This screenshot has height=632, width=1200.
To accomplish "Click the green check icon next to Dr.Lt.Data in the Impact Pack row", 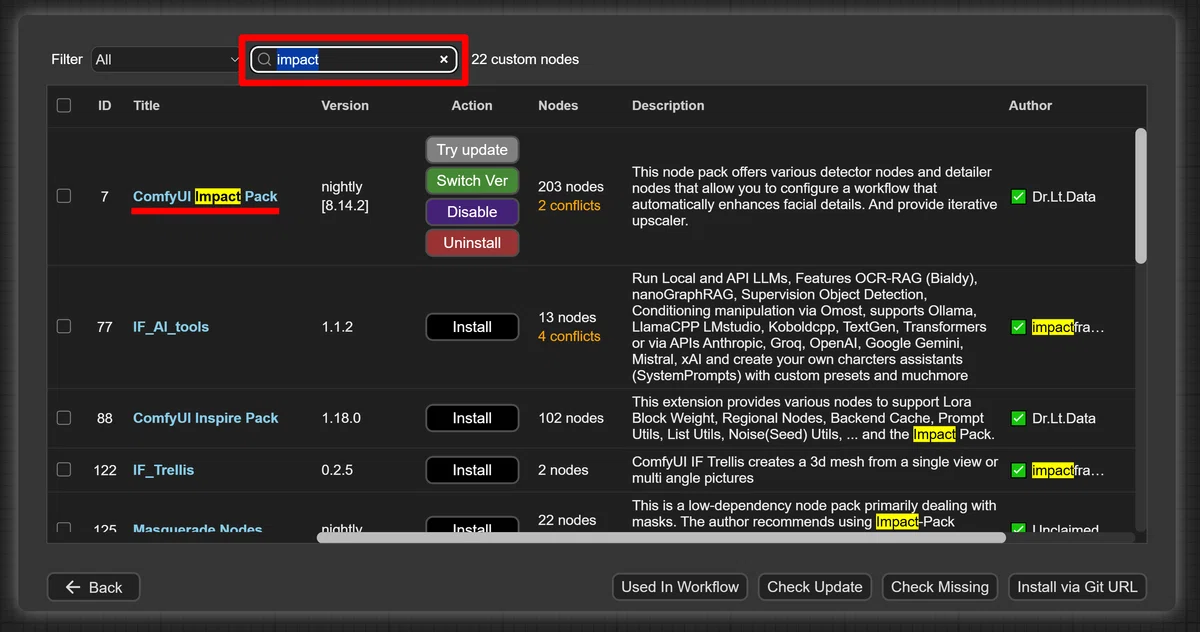I will click(1019, 197).
